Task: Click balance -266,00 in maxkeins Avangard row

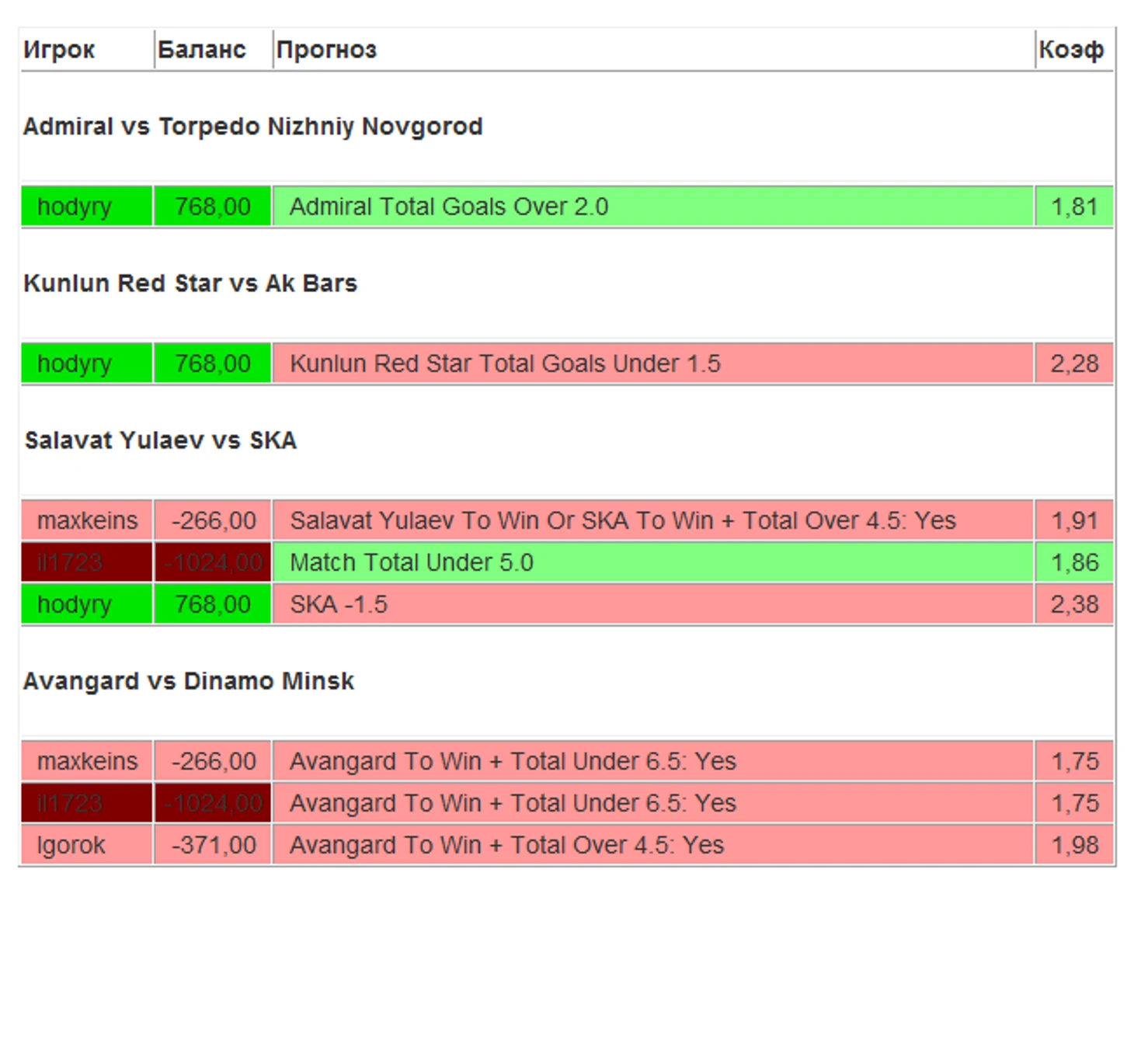Action: 213,761
